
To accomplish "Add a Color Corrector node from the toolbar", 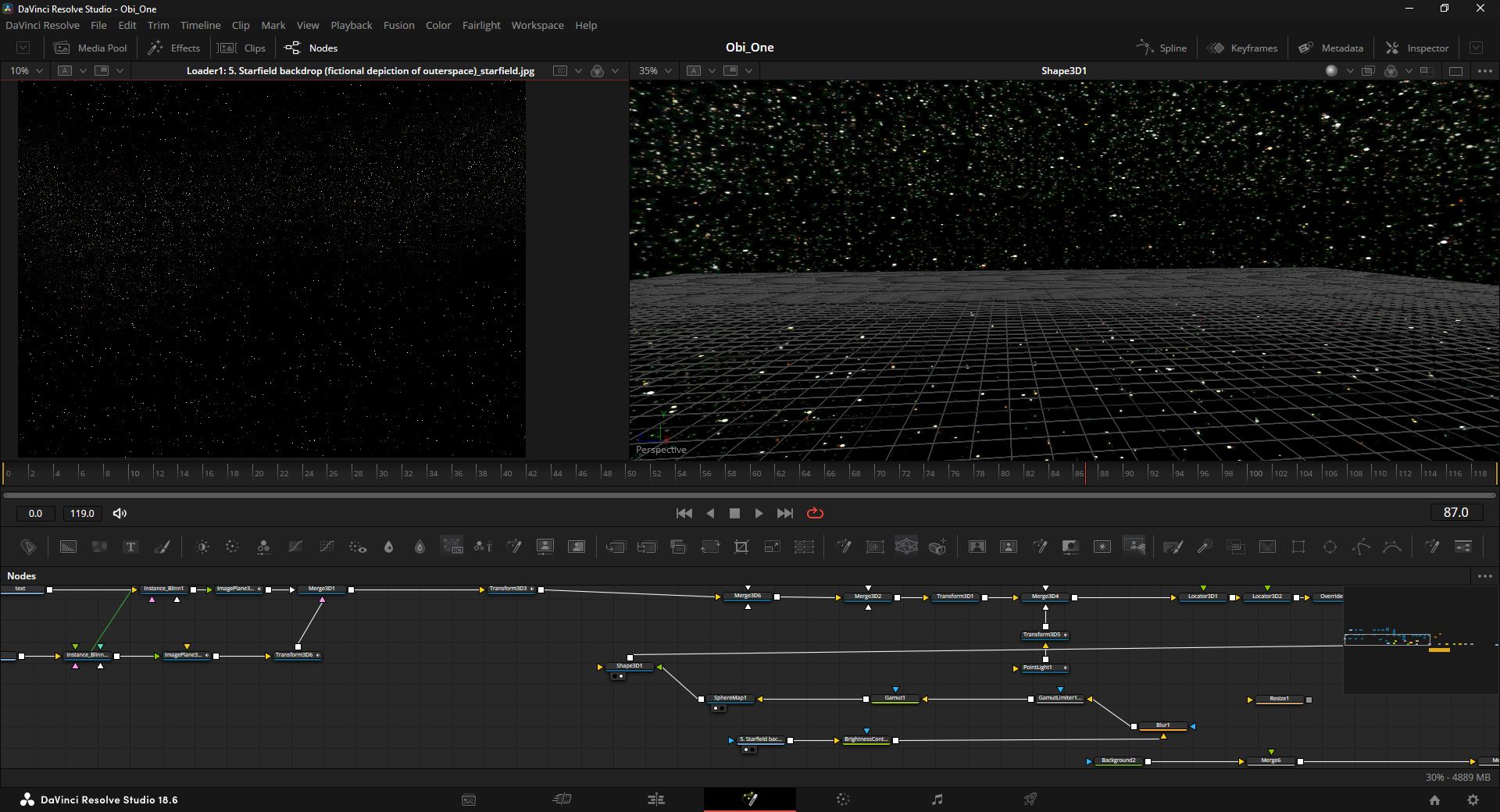I will pyautogui.click(x=232, y=547).
